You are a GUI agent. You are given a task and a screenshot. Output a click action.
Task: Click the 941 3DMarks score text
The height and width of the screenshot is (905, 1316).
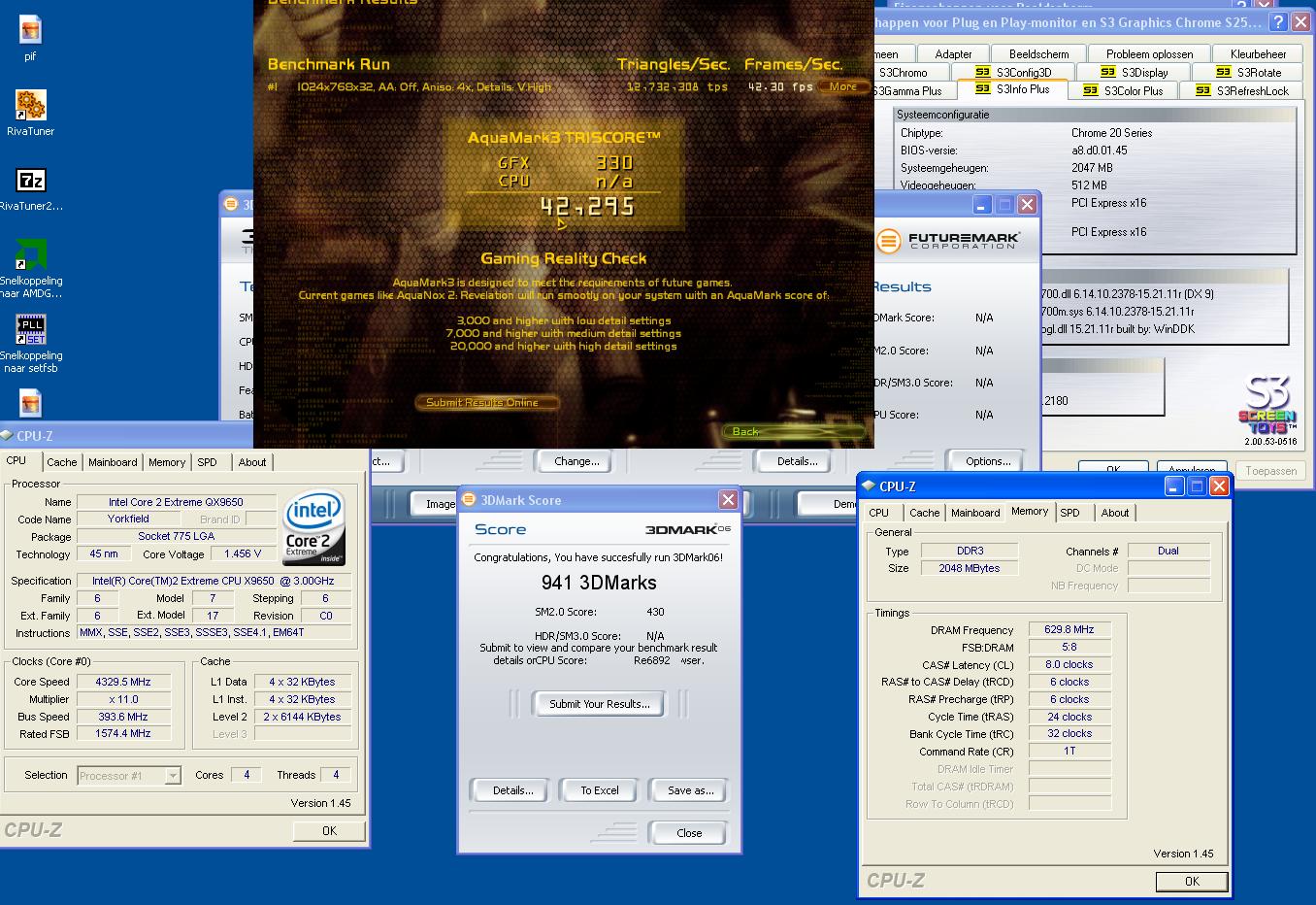(x=599, y=583)
